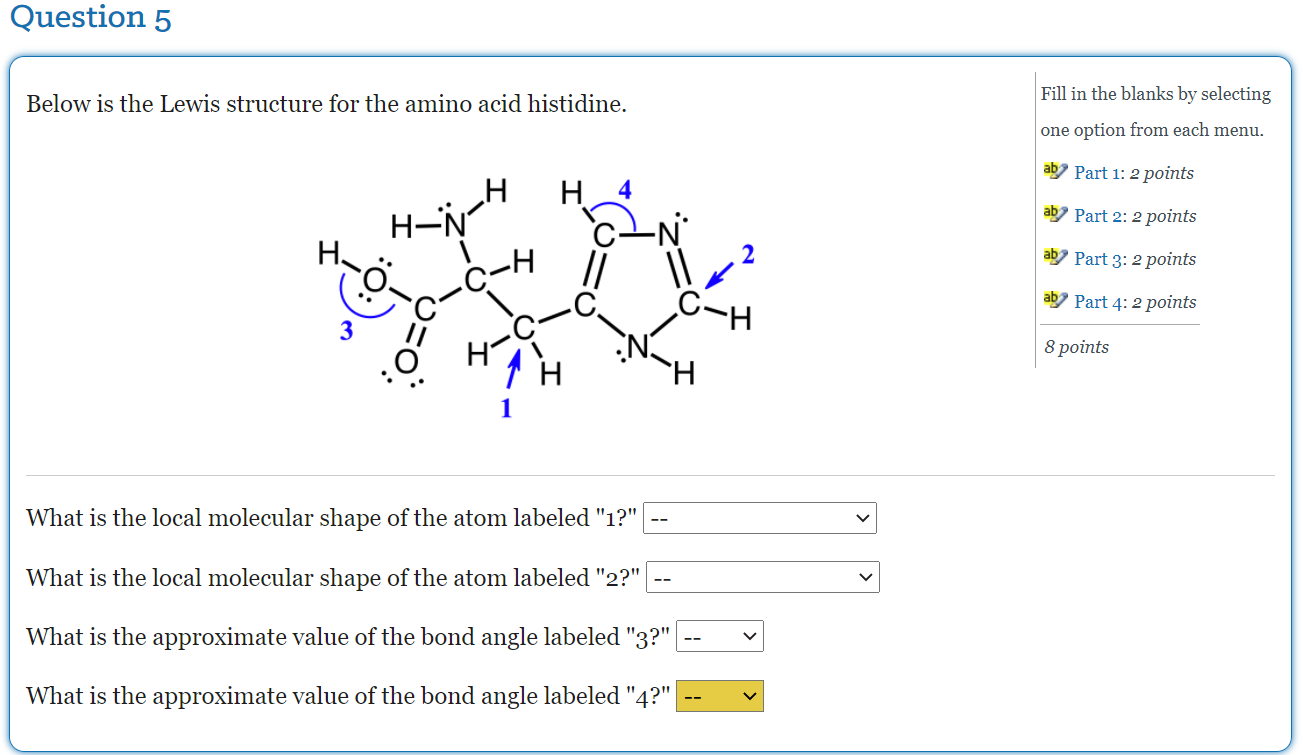Click the "Part 4: 2 points" link

tap(1135, 301)
